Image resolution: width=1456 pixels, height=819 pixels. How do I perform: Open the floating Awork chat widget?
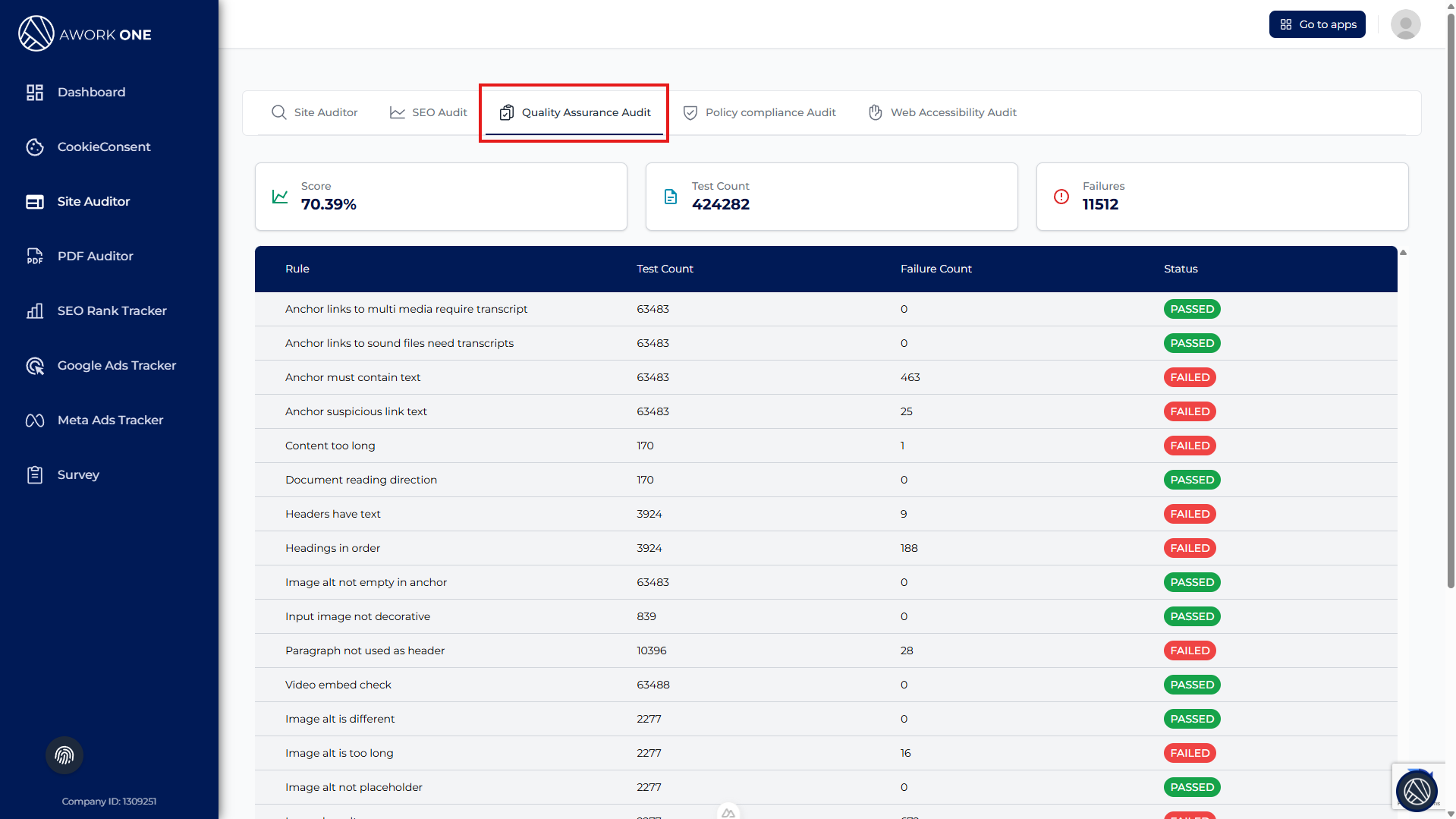click(x=1416, y=791)
